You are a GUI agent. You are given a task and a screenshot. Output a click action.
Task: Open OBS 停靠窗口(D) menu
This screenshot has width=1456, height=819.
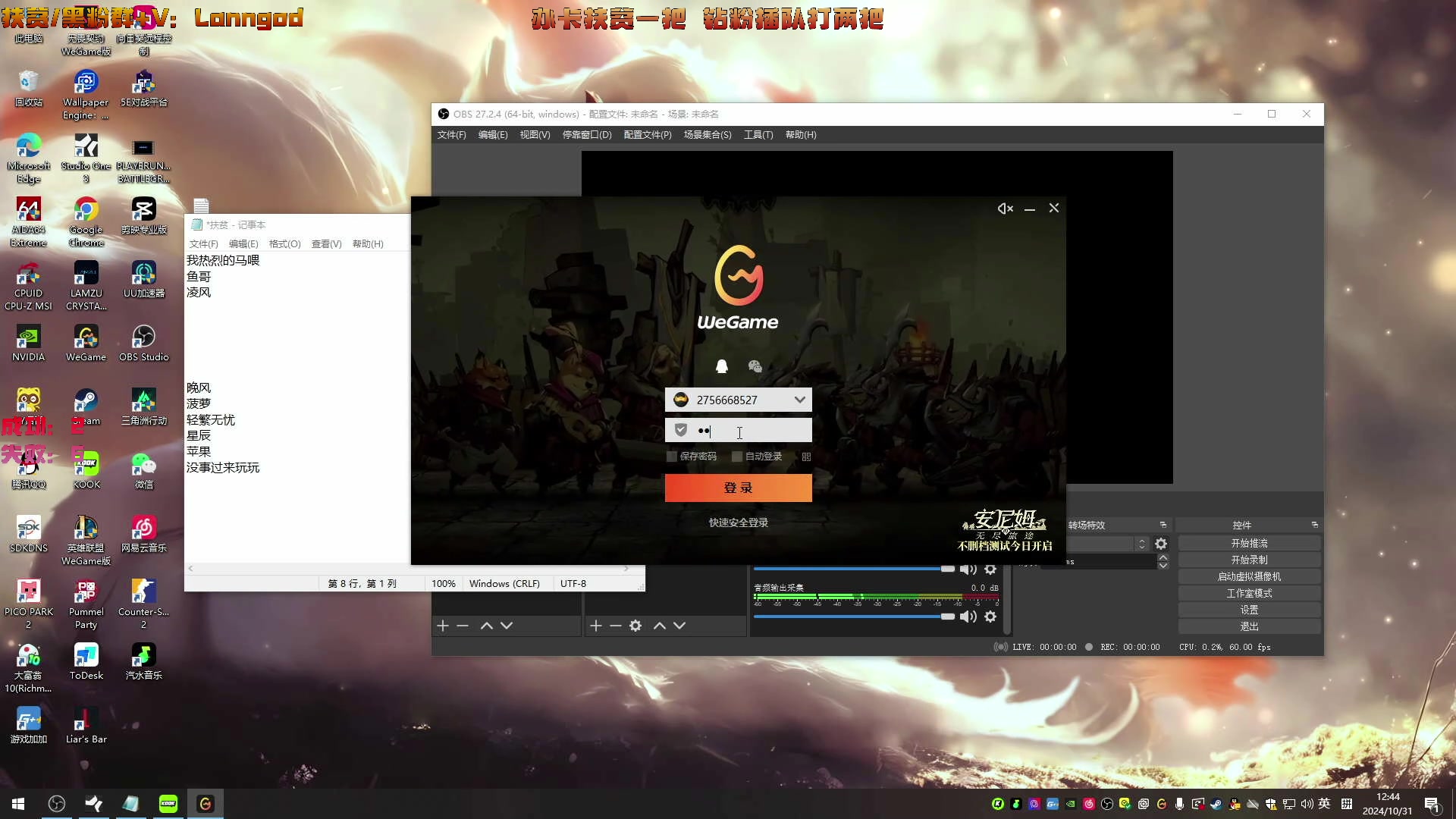pos(586,135)
